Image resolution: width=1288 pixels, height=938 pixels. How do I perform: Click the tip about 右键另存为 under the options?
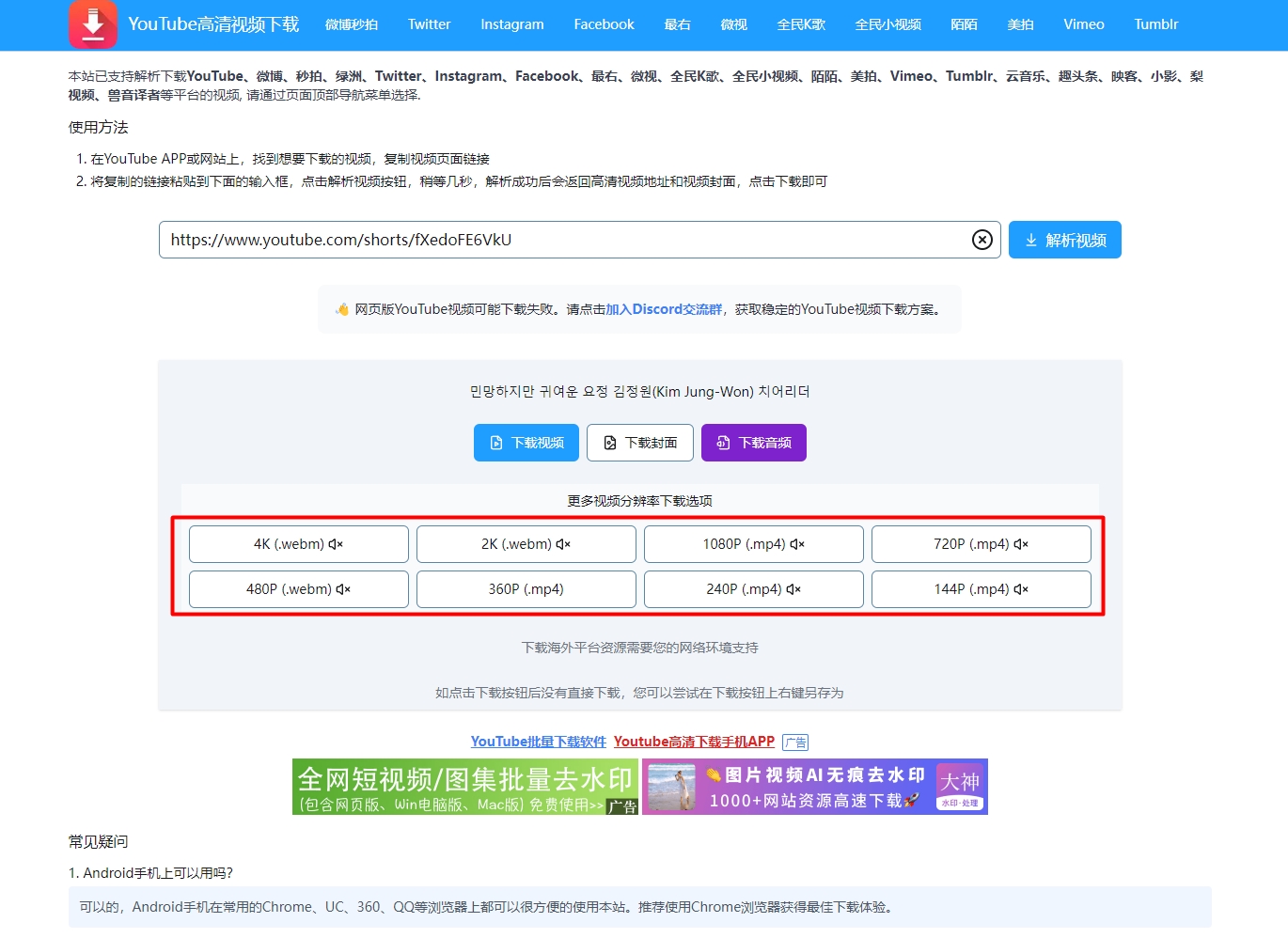tap(640, 693)
